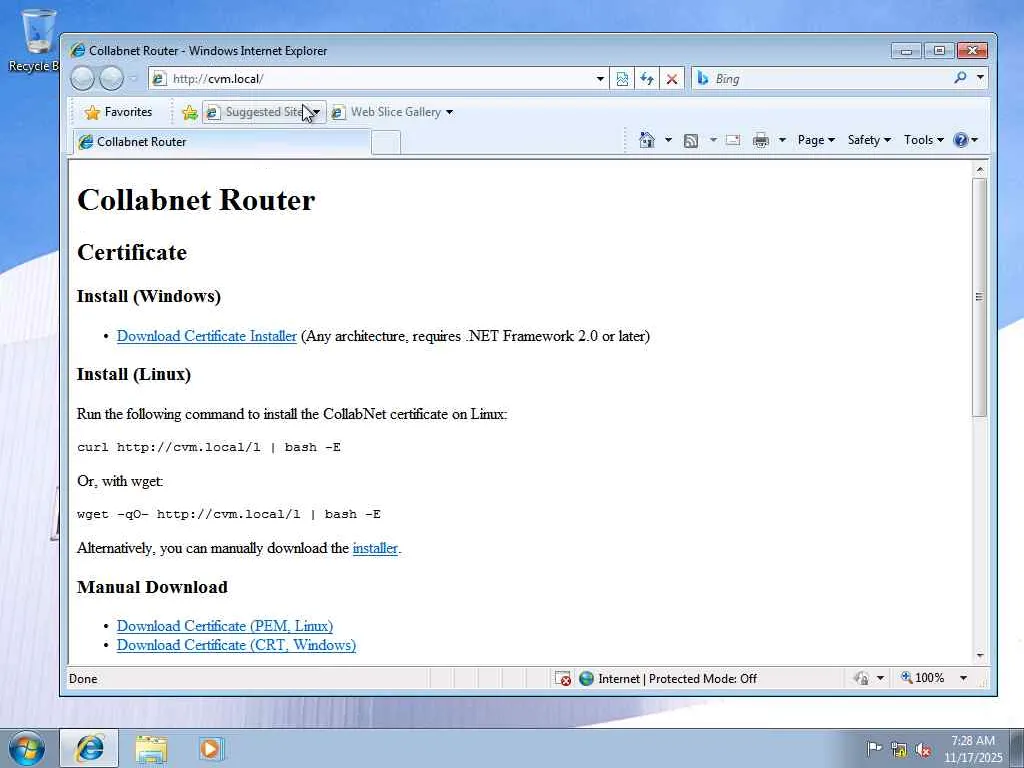Viewport: 1024px width, 768px height.
Task: Expand the address bar autocomplete dropdown
Action: (x=600, y=79)
